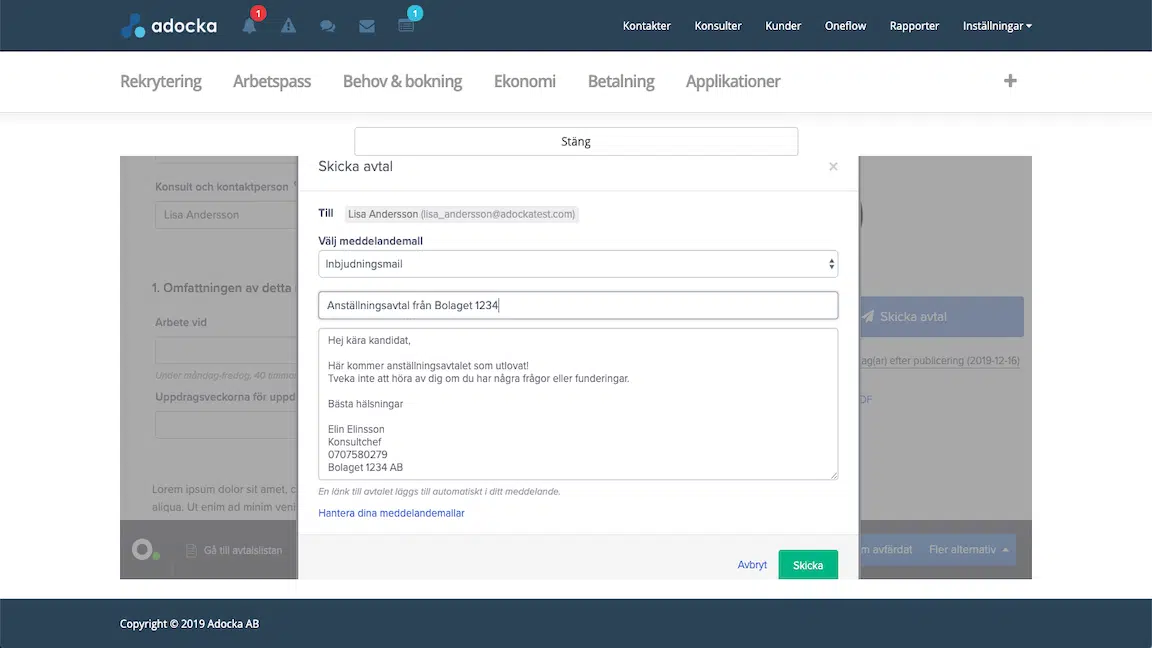Click the 'Välj meddelandemall' label
1152x648 pixels.
370,241
